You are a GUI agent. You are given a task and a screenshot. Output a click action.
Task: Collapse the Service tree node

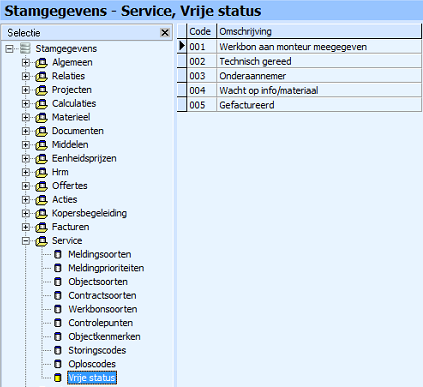coord(26,241)
